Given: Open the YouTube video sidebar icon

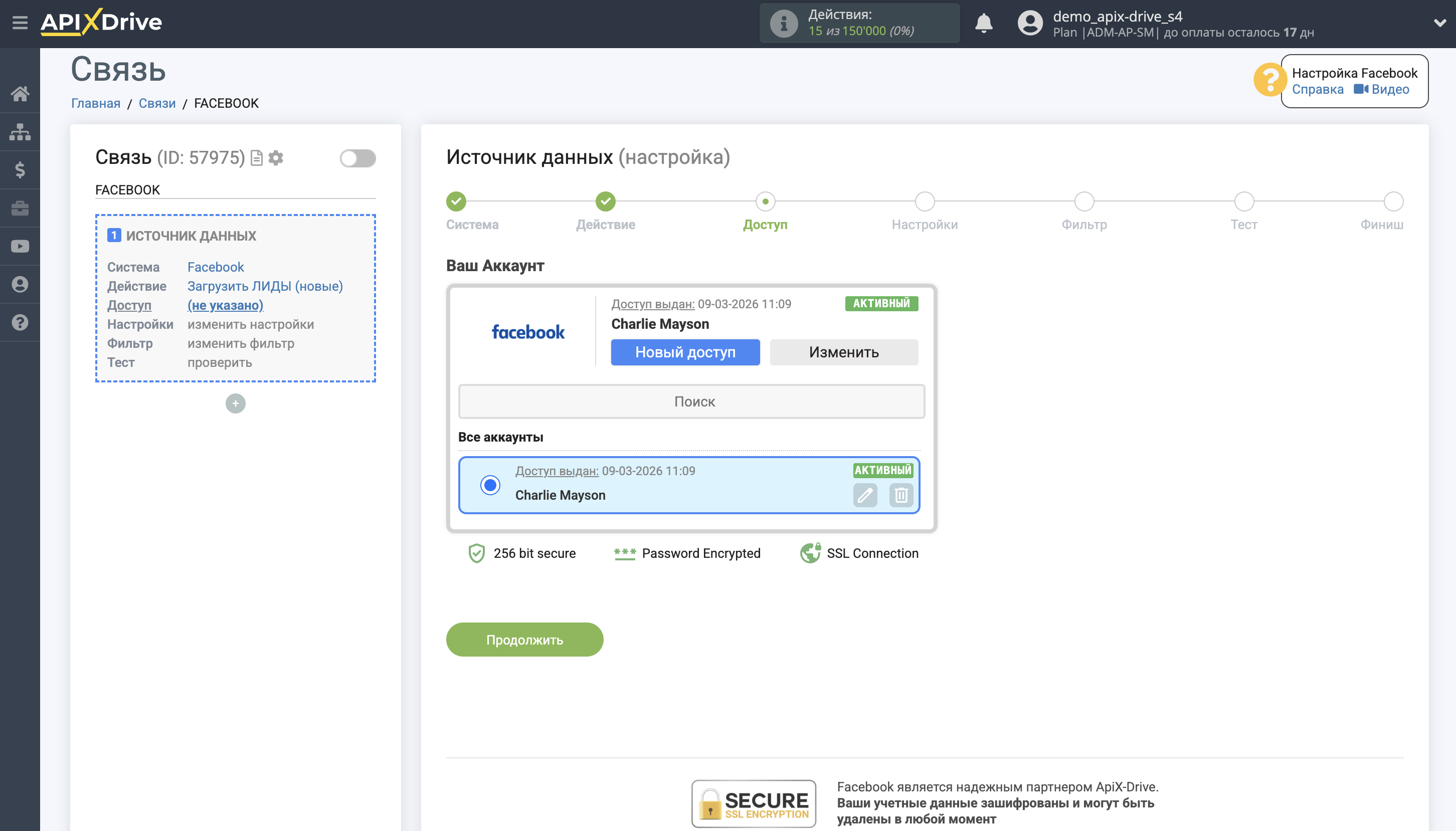Looking at the screenshot, I should pos(20,246).
